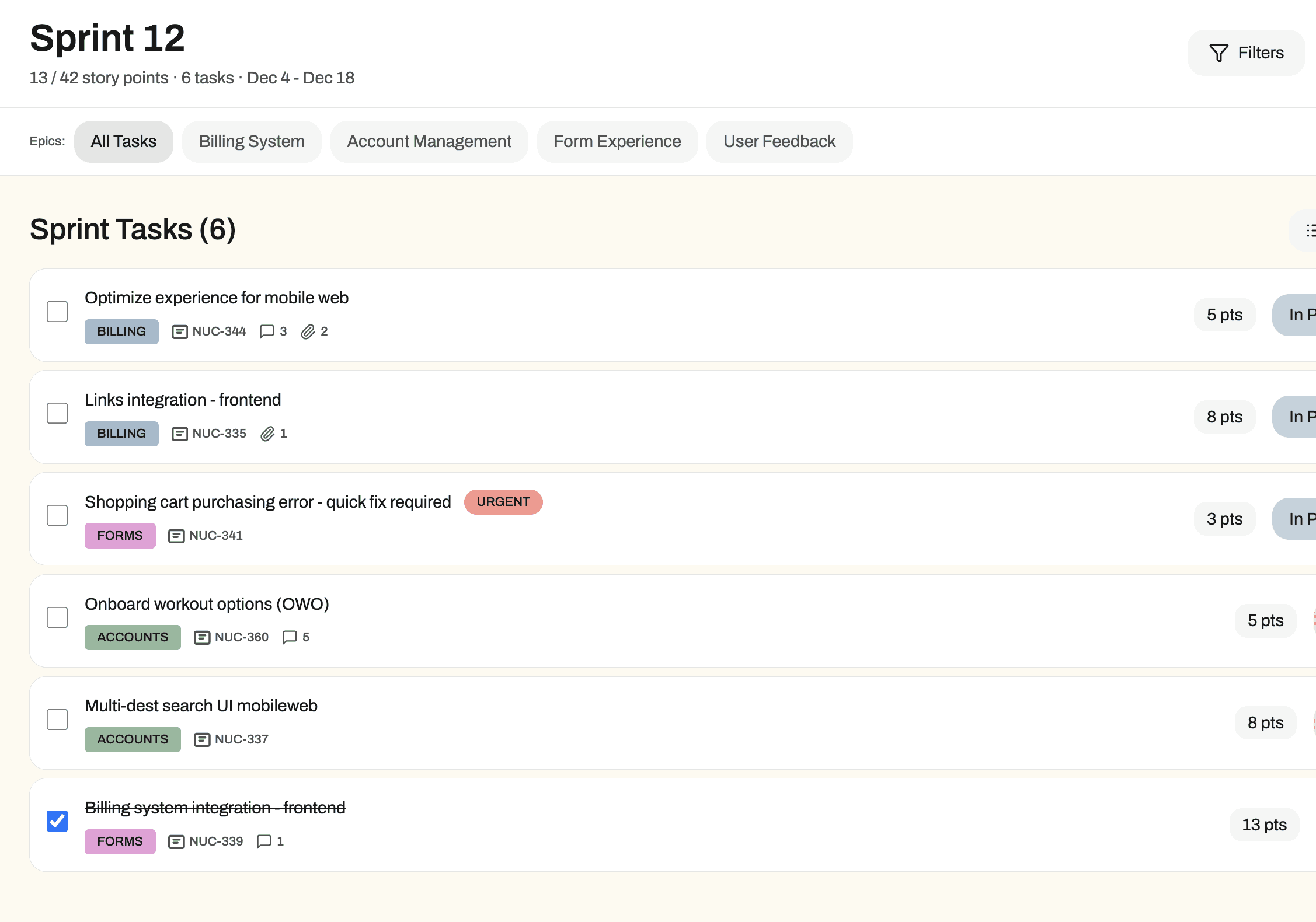This screenshot has height=922, width=1316.
Task: Click the funnel icon inside the Filters button
Action: (x=1218, y=53)
